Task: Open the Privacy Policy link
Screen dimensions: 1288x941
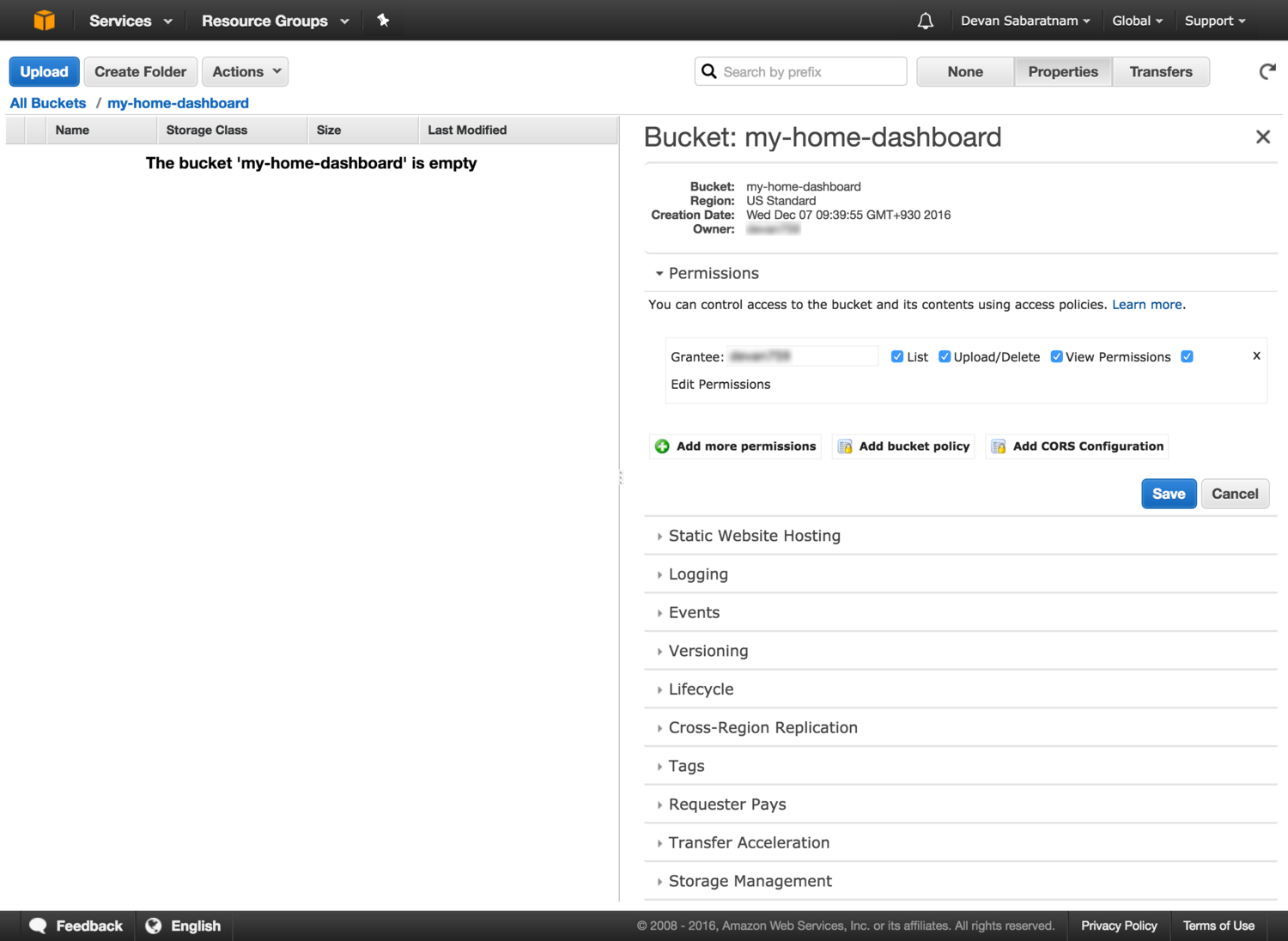Action: [x=1119, y=926]
